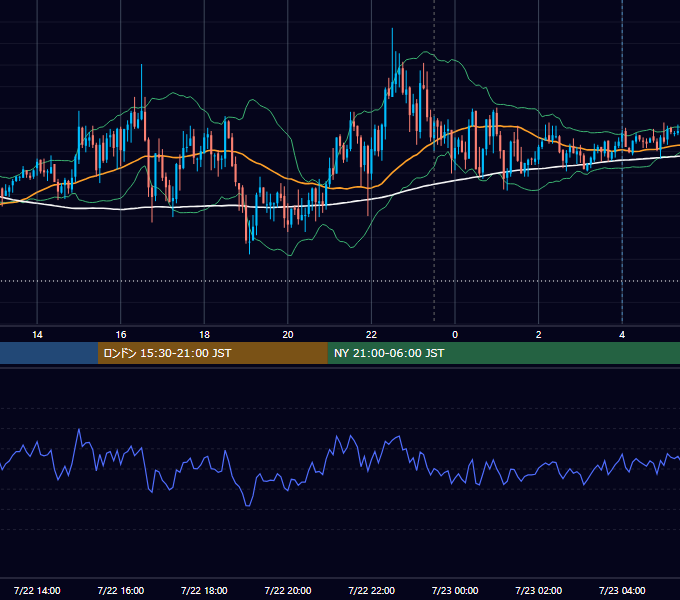
Task: Click hour label 18 on chart axis
Action: point(204,335)
